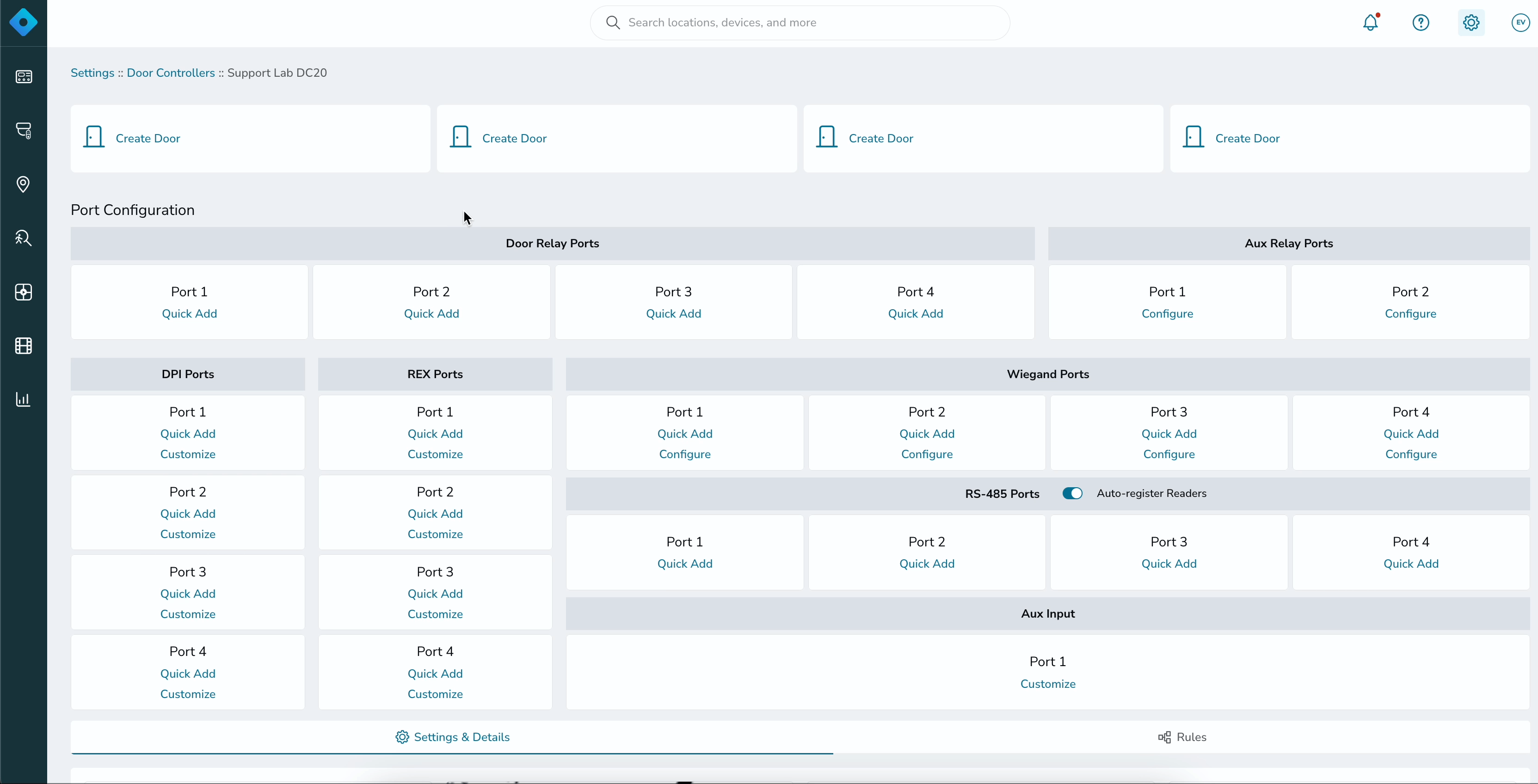Click Configure under Wiegand Port 1

point(685,454)
